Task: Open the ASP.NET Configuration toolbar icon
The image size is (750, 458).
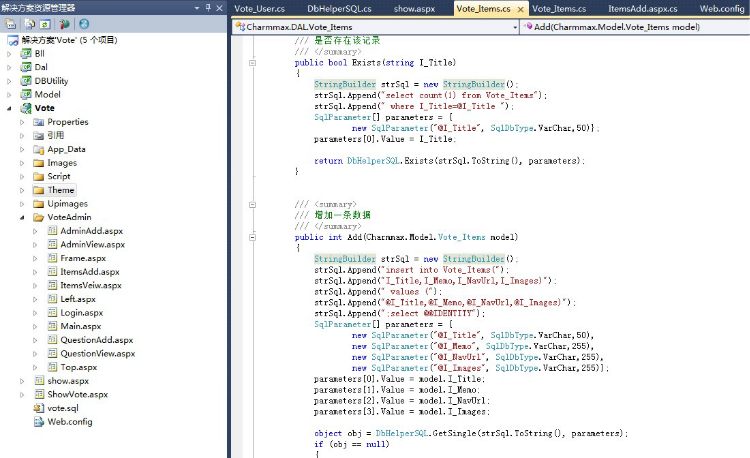Action: 64,24
